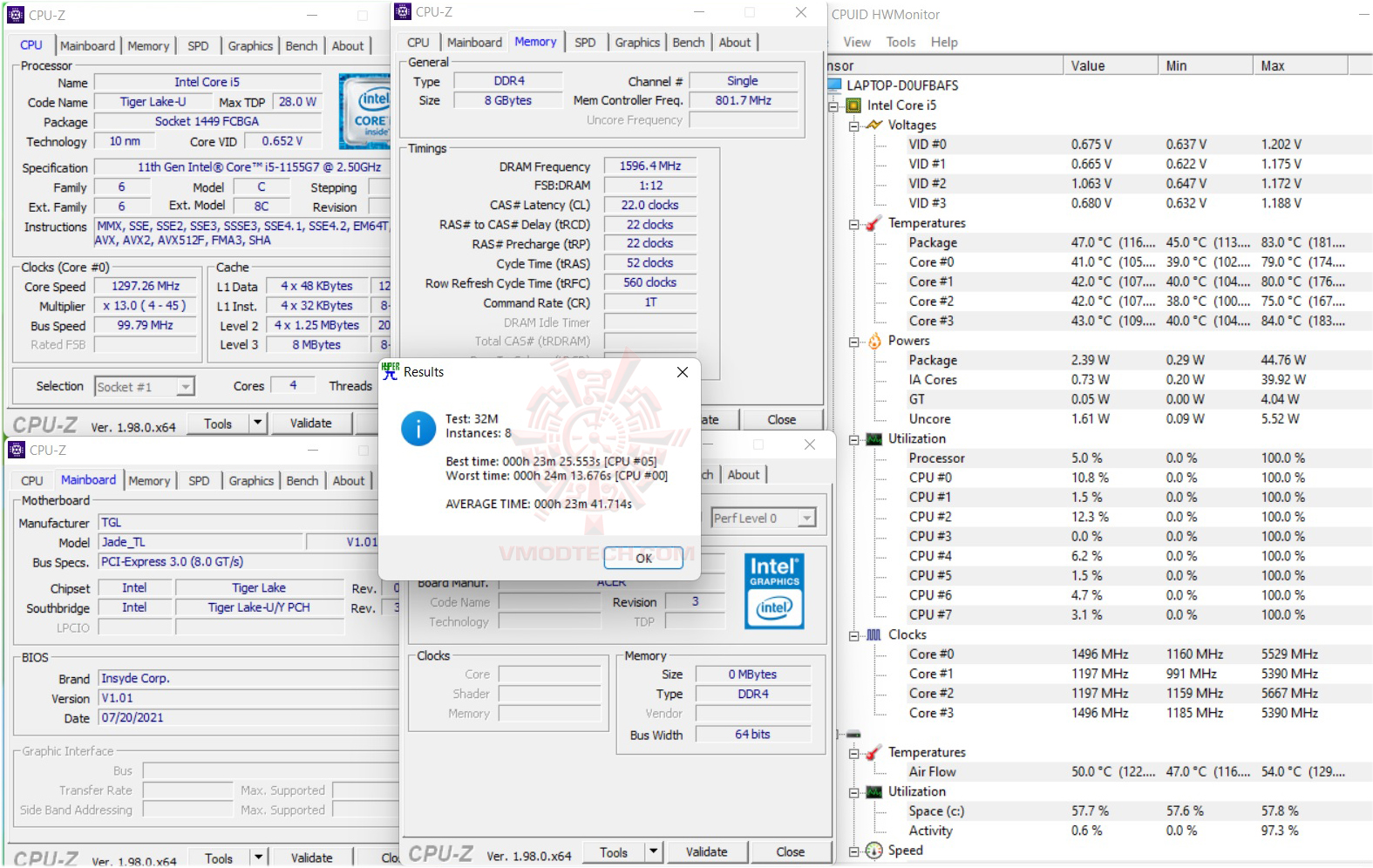Viewport: 1373px width, 868px height.
Task: Open the Tools menu in HWMonitor
Action: 901,42
